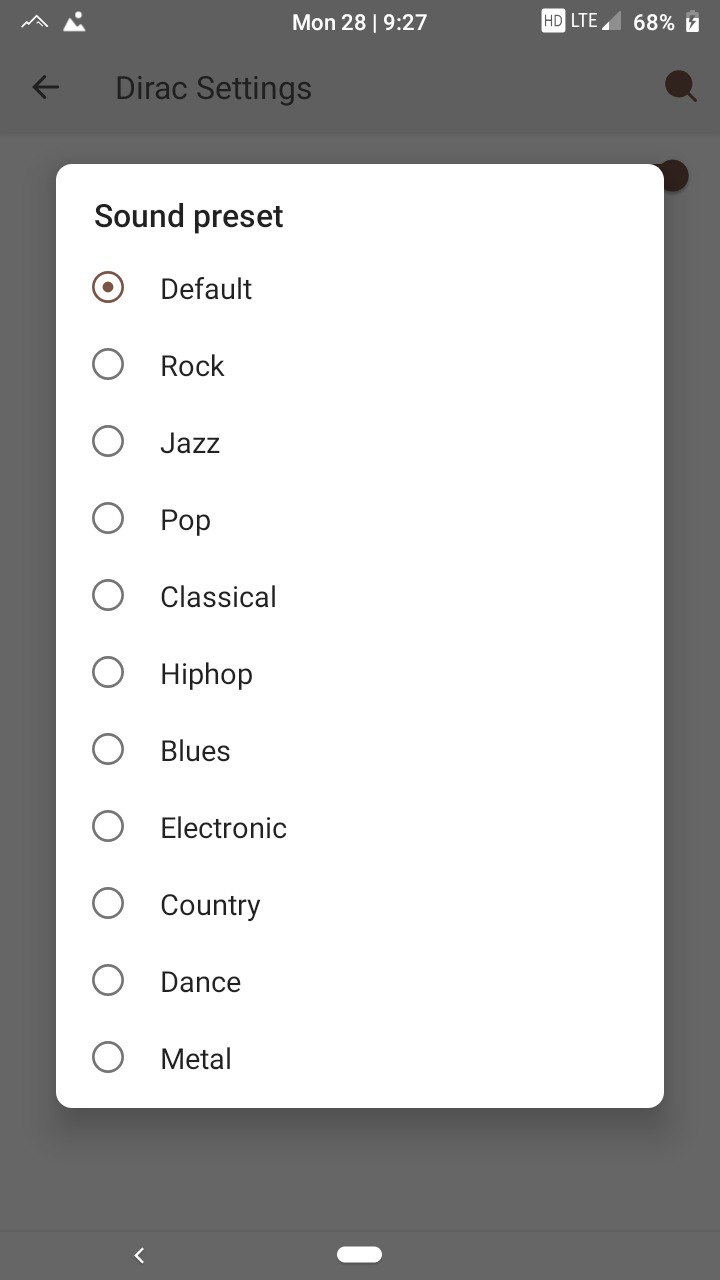Select the Rock sound preset
This screenshot has height=1280, width=720.
tap(360, 365)
